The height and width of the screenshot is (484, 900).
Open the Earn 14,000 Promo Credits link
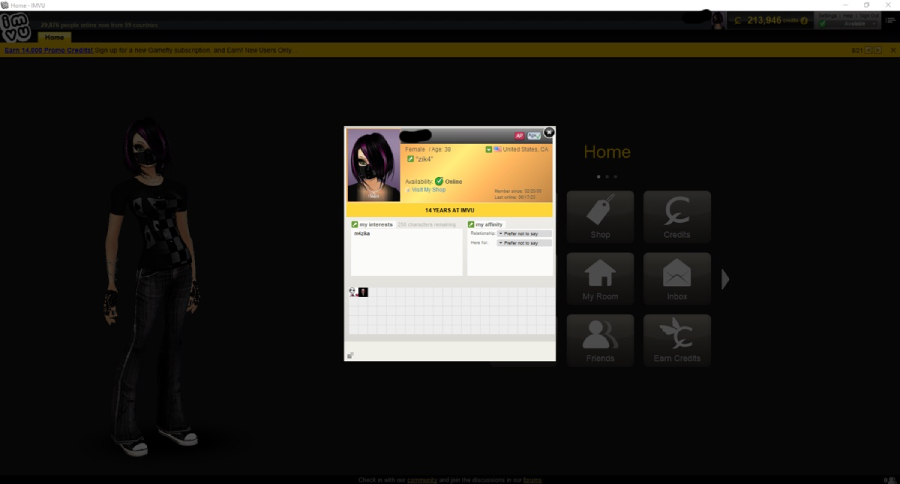[x=49, y=51]
